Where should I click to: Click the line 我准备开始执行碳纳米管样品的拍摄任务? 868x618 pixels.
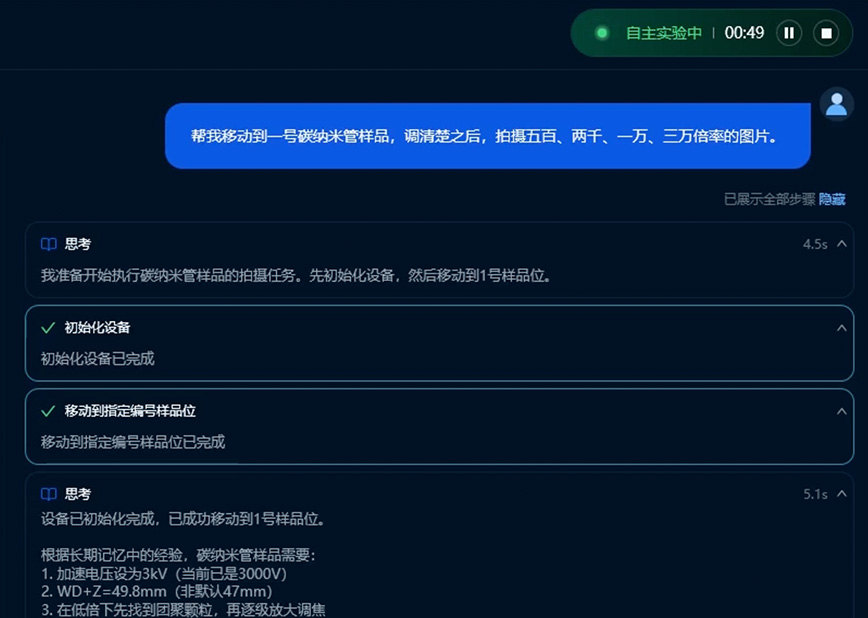tap(297, 275)
